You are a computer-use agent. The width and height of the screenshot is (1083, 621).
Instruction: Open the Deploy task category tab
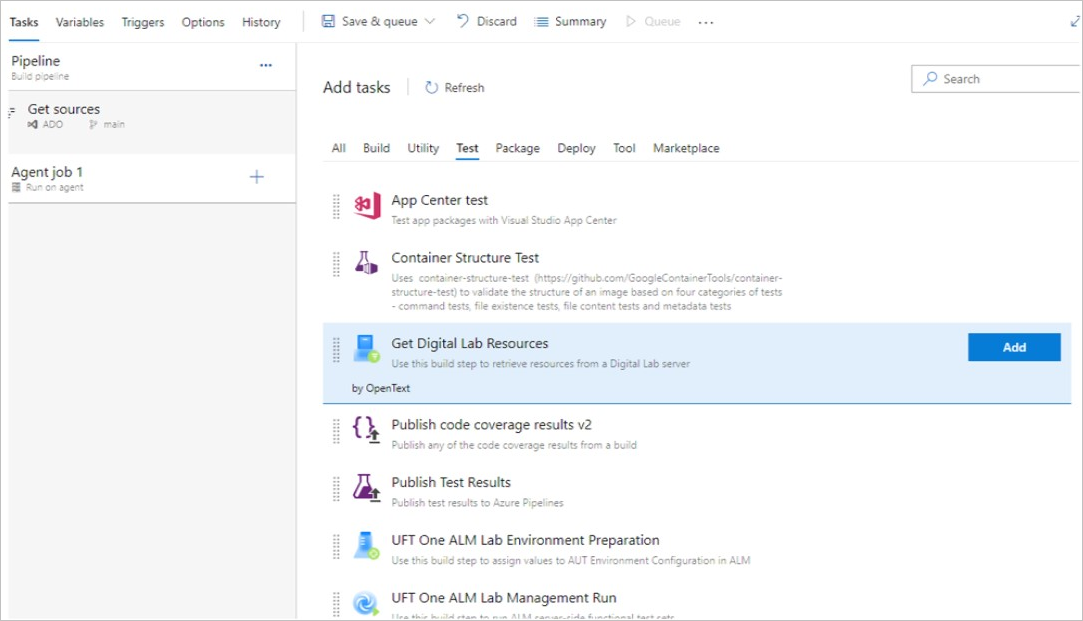(x=576, y=148)
